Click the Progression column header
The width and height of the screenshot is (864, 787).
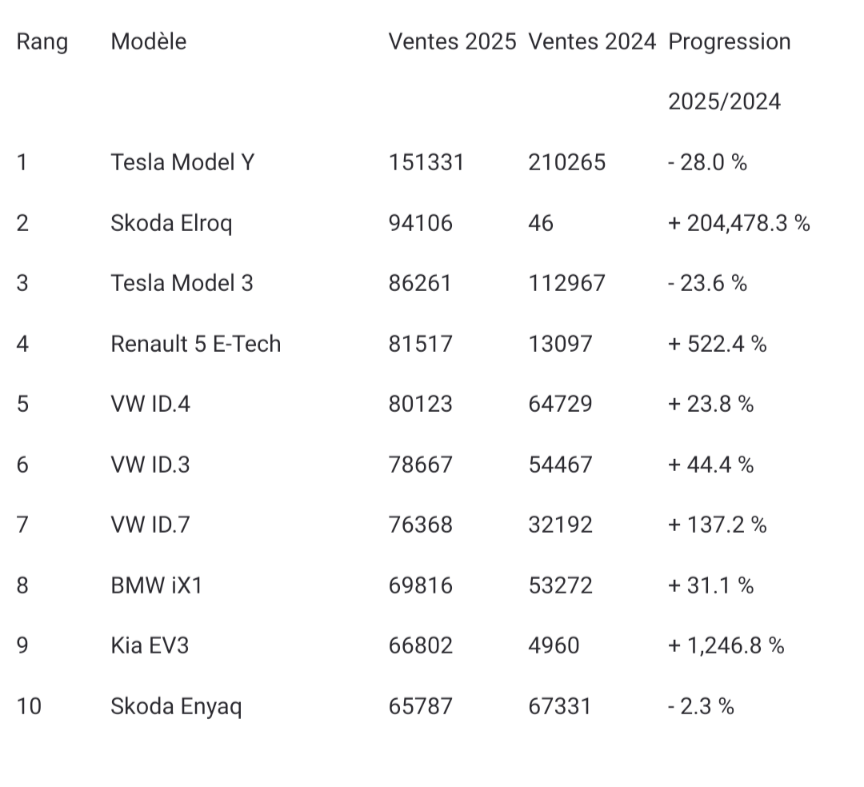click(729, 42)
